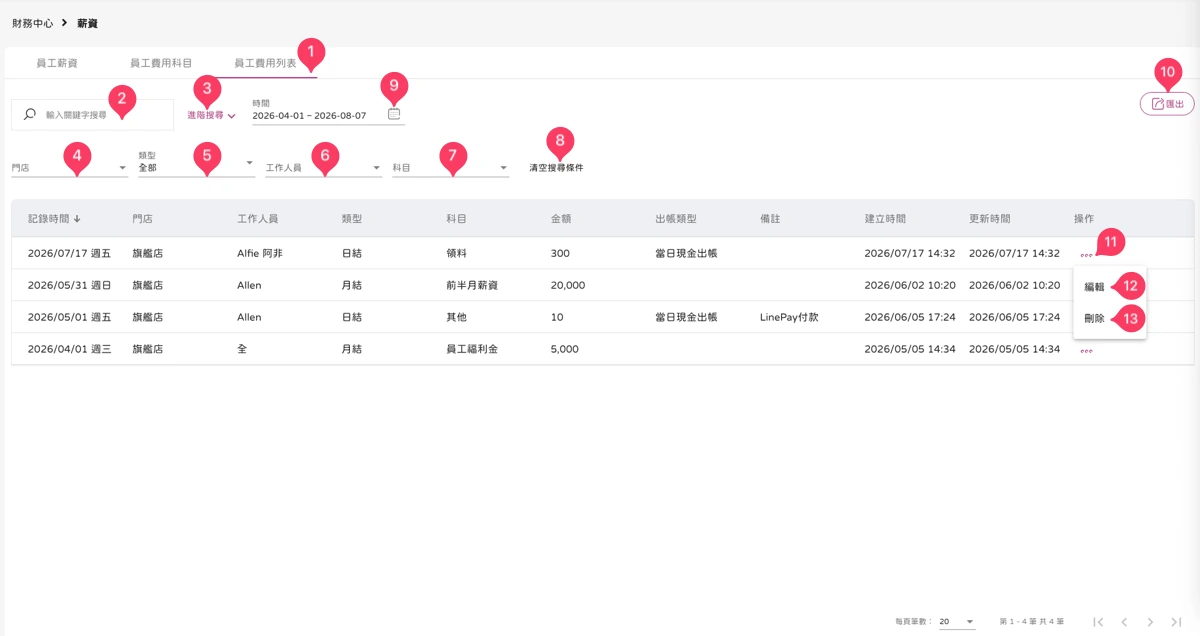Click the 'LinePay付款' remark cell

click(789, 318)
